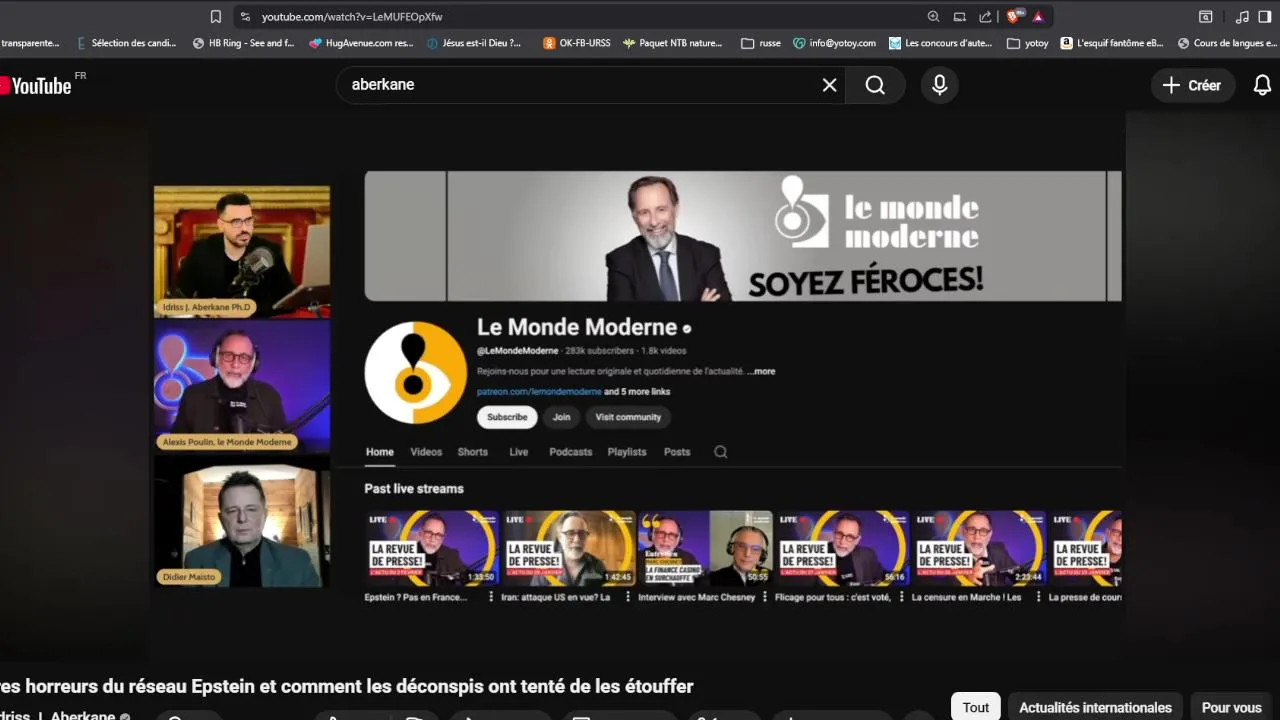This screenshot has width=1280, height=720.
Task: Click Visit community button in the video
Action: [x=628, y=417]
